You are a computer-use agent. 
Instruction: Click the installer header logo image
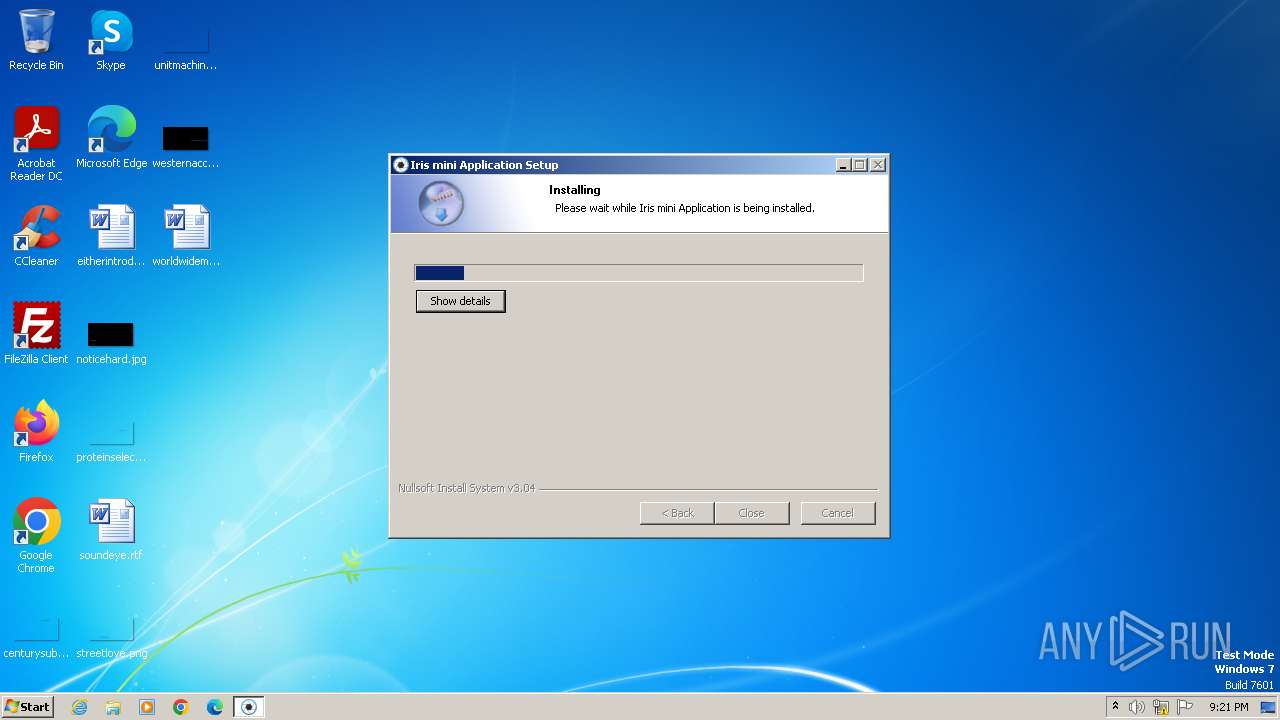point(441,204)
